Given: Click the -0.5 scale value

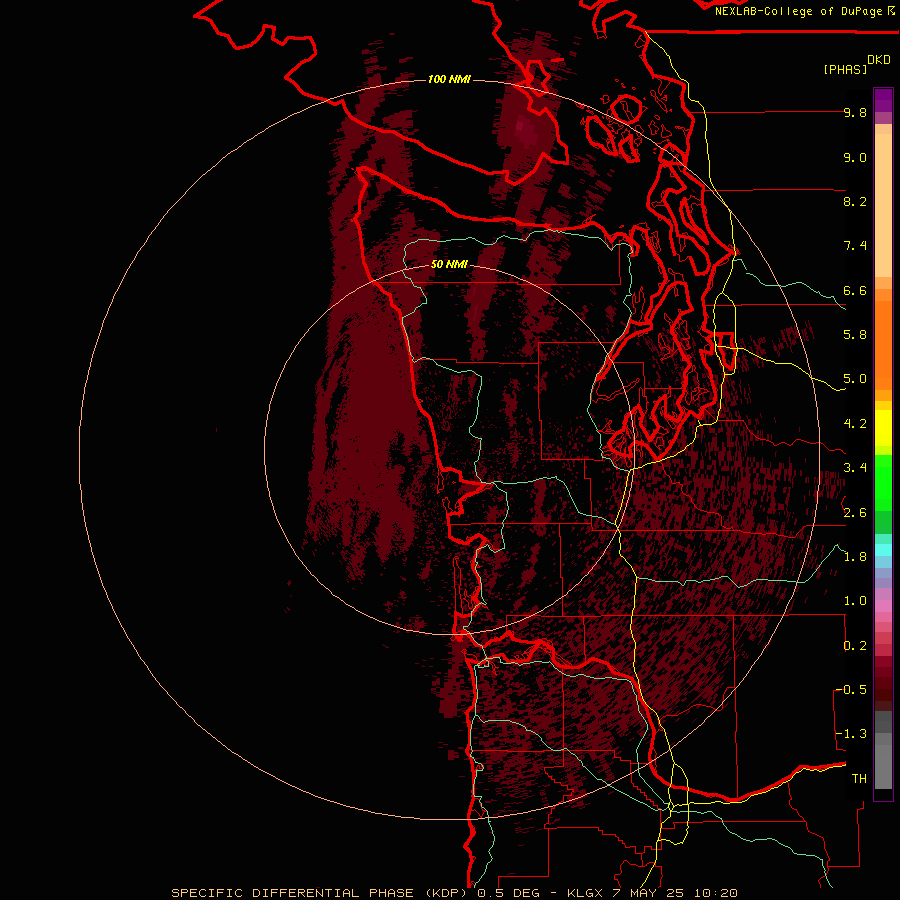Looking at the screenshot, I should 853,690.
